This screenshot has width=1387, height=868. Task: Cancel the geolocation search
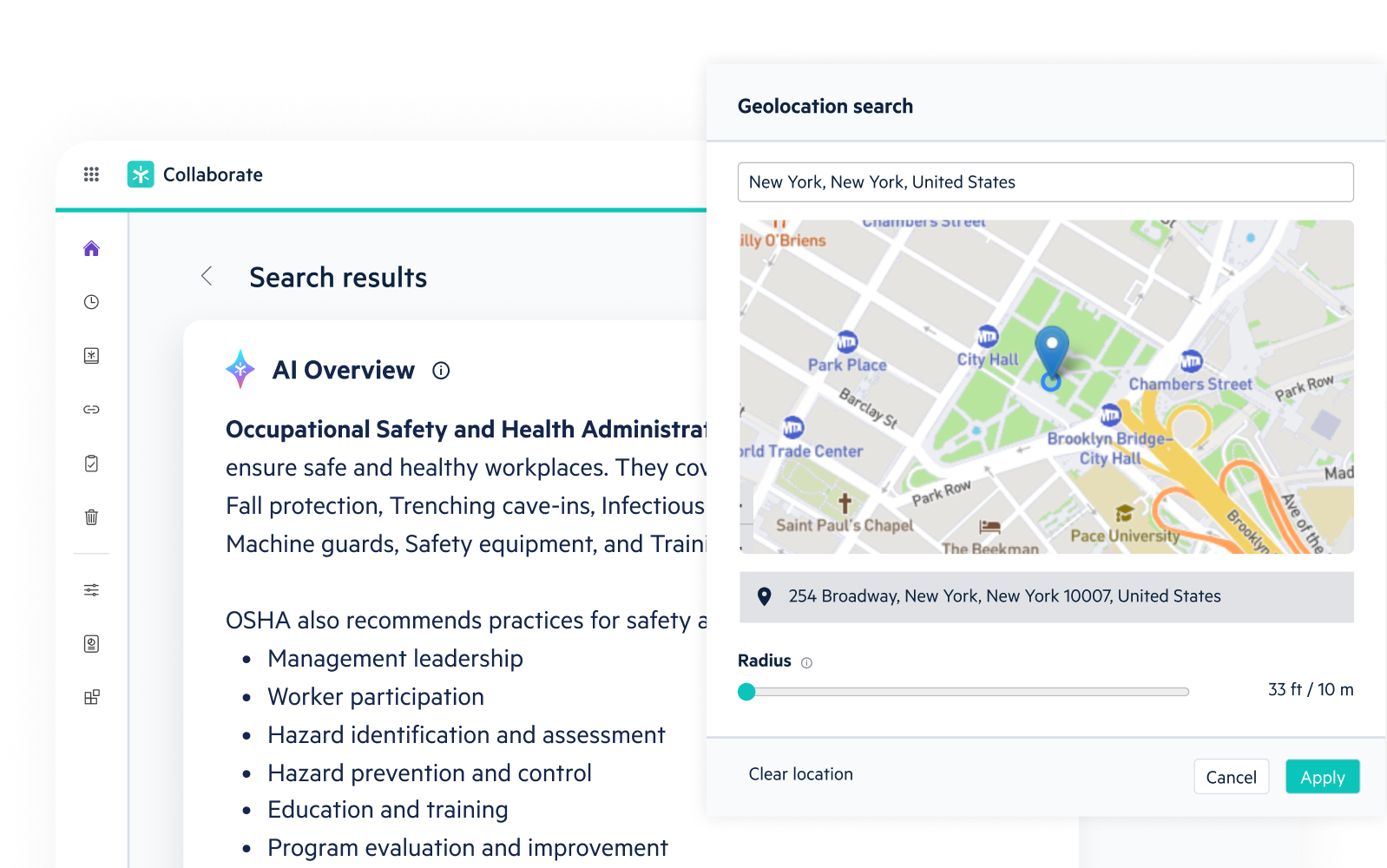click(x=1231, y=777)
